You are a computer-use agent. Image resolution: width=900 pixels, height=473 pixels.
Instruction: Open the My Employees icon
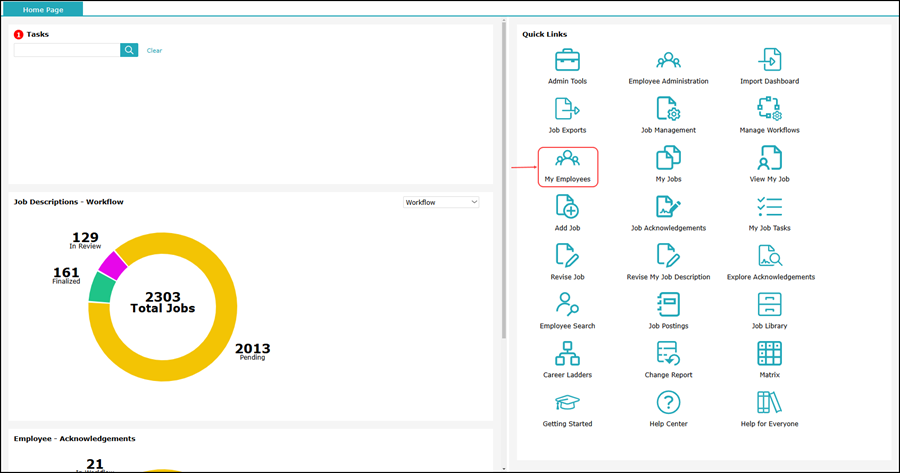tap(567, 159)
